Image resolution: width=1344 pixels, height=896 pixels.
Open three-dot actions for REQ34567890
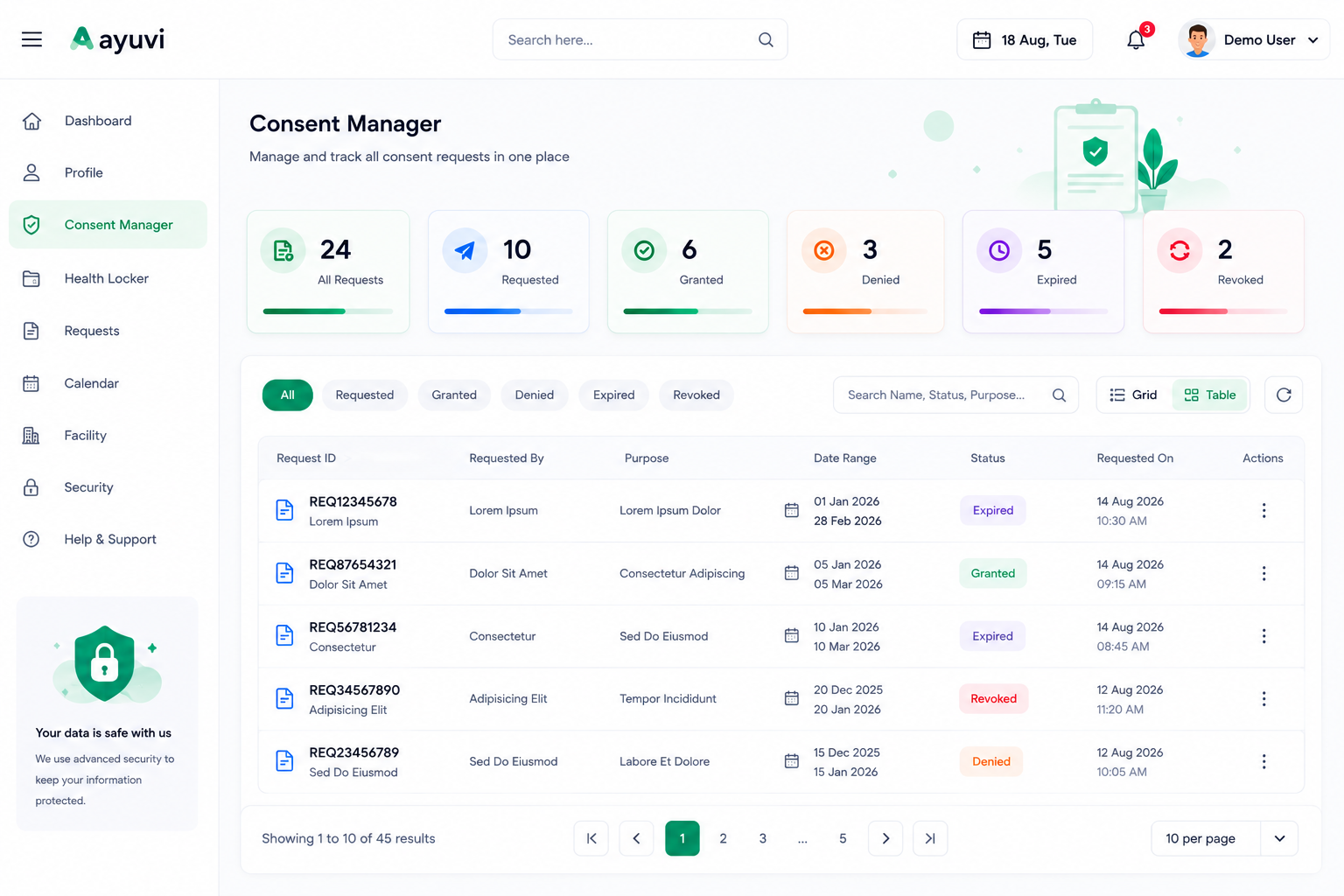coord(1263,698)
